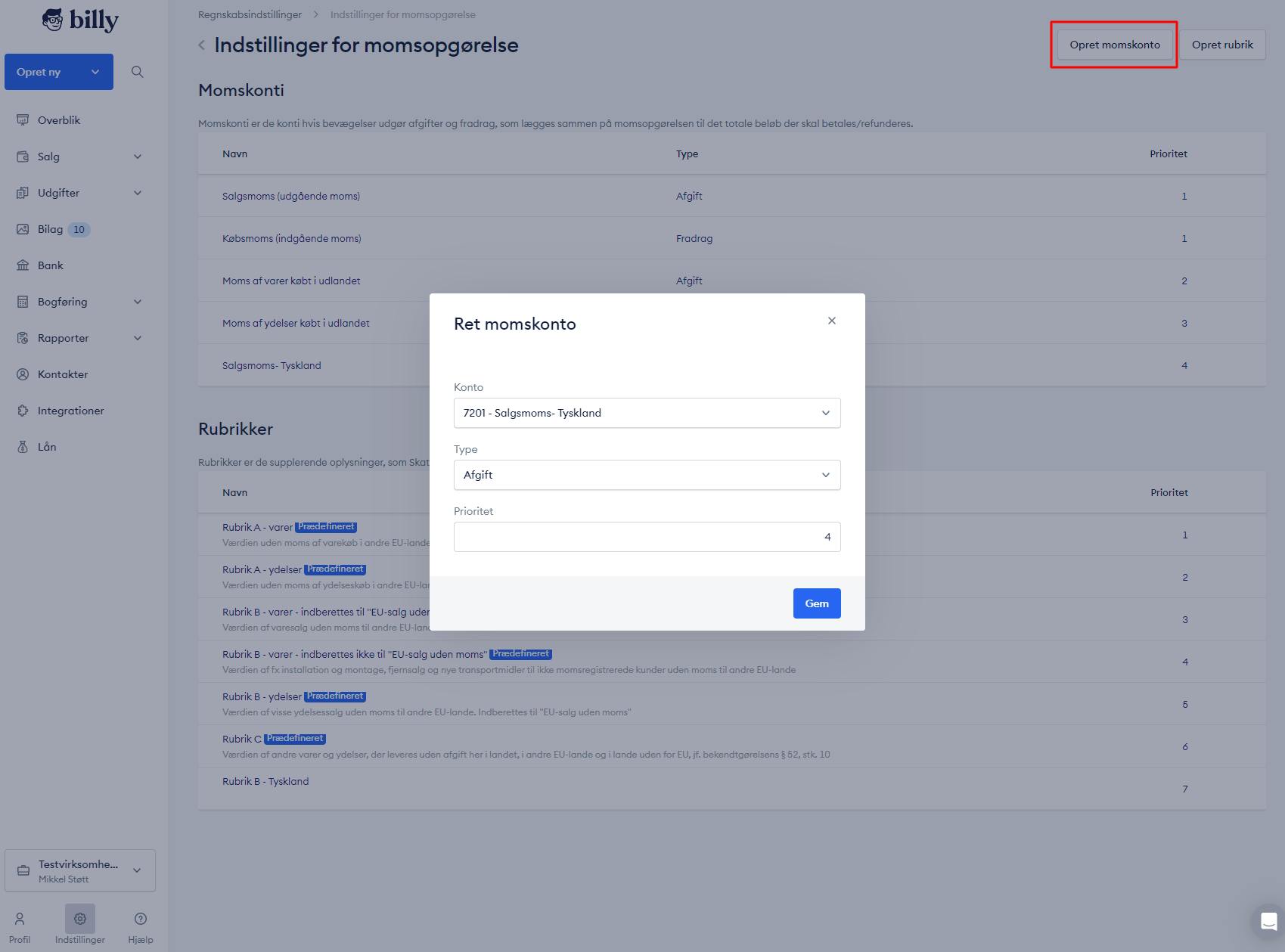Open the chat support bubble icon
The height and width of the screenshot is (952, 1285).
coord(1268,921)
